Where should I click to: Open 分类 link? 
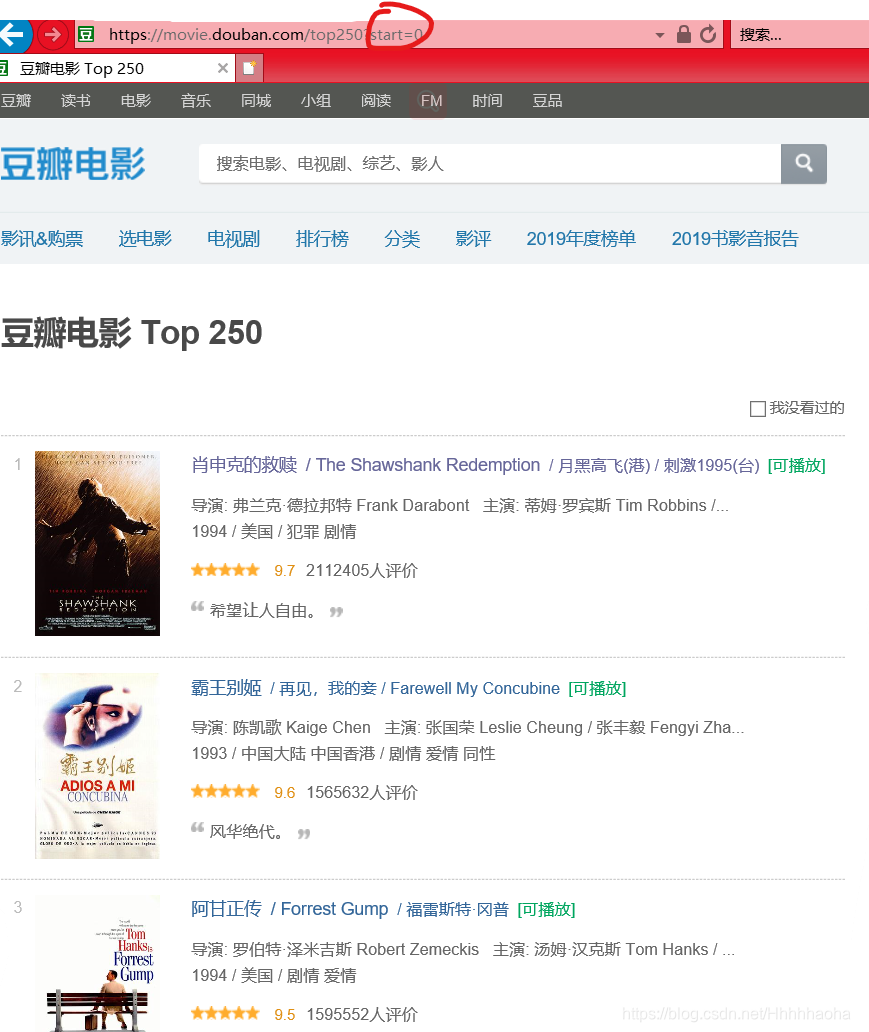pyautogui.click(x=402, y=238)
